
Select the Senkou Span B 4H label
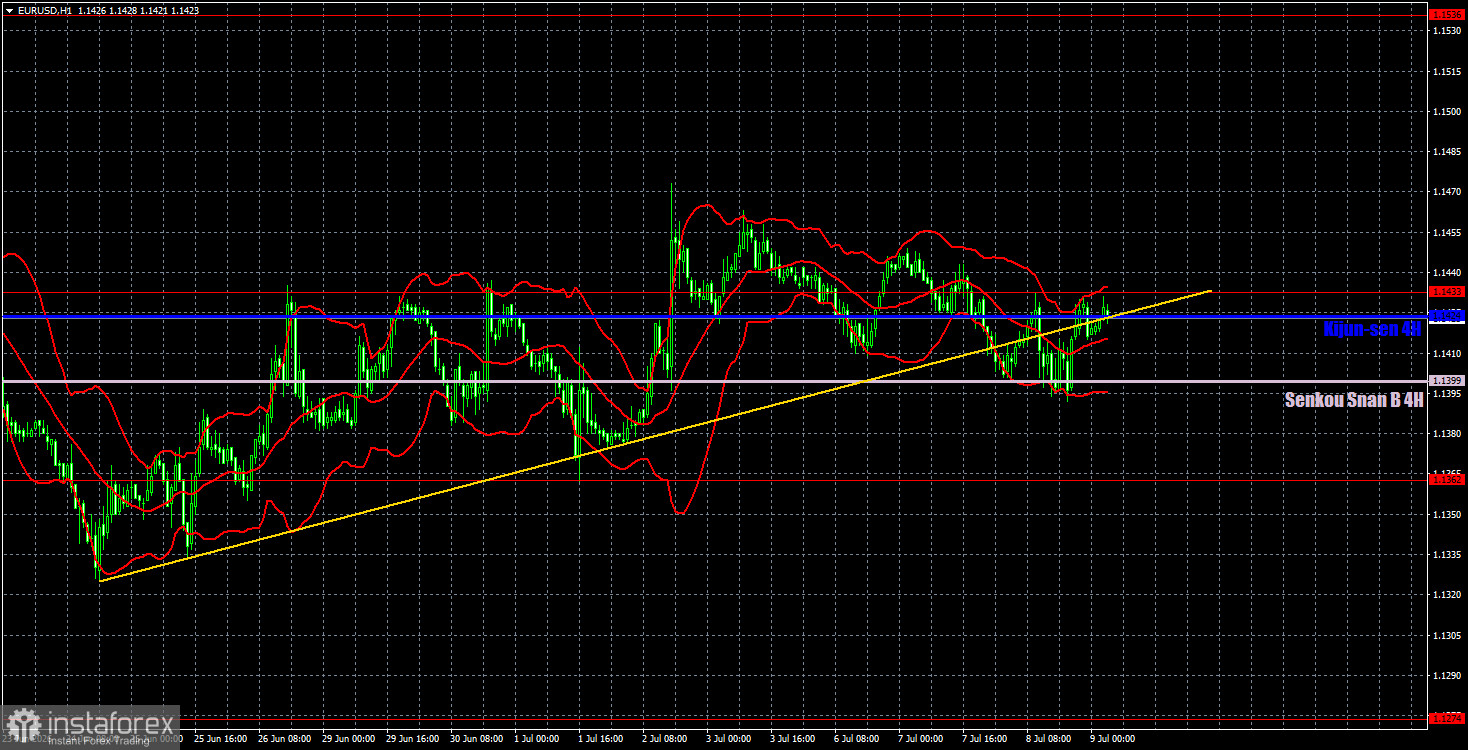tap(1354, 400)
